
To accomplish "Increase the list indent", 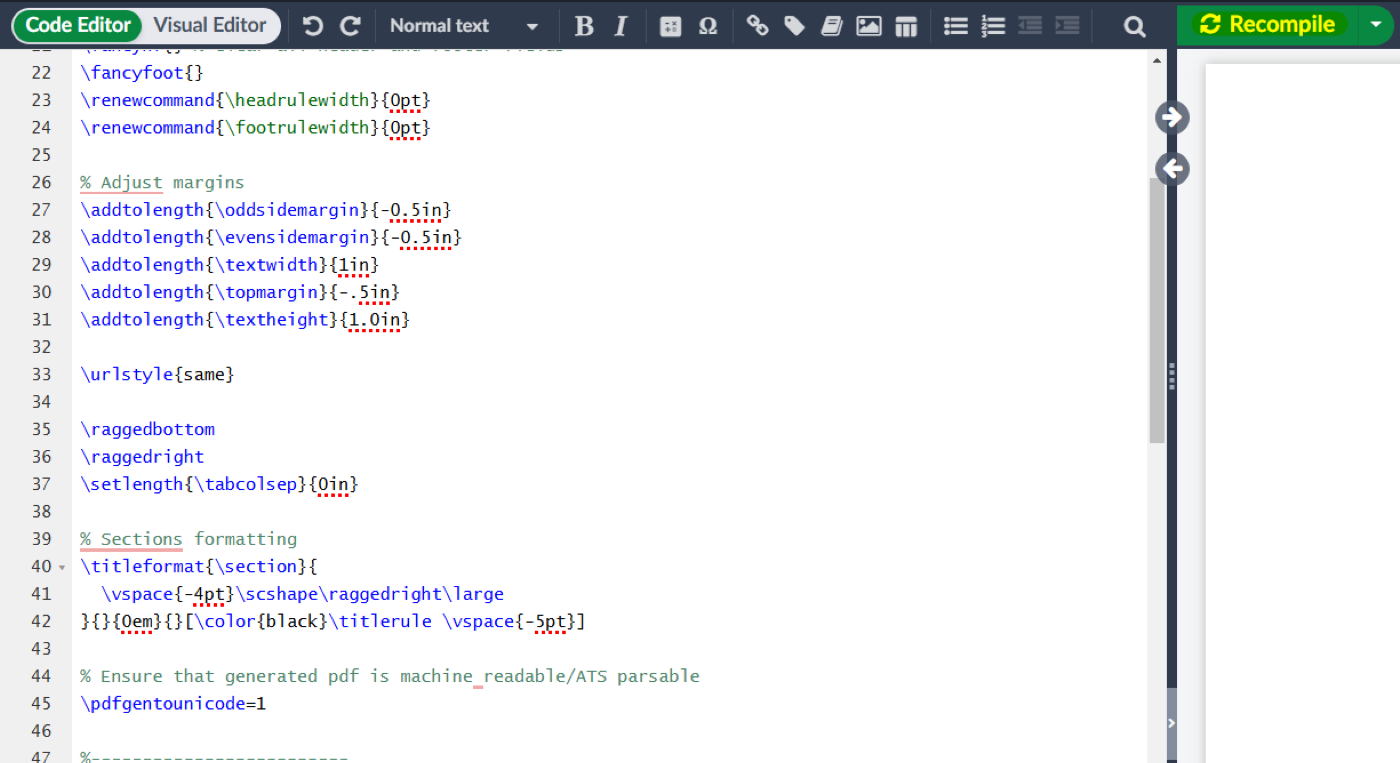I will click(1067, 26).
